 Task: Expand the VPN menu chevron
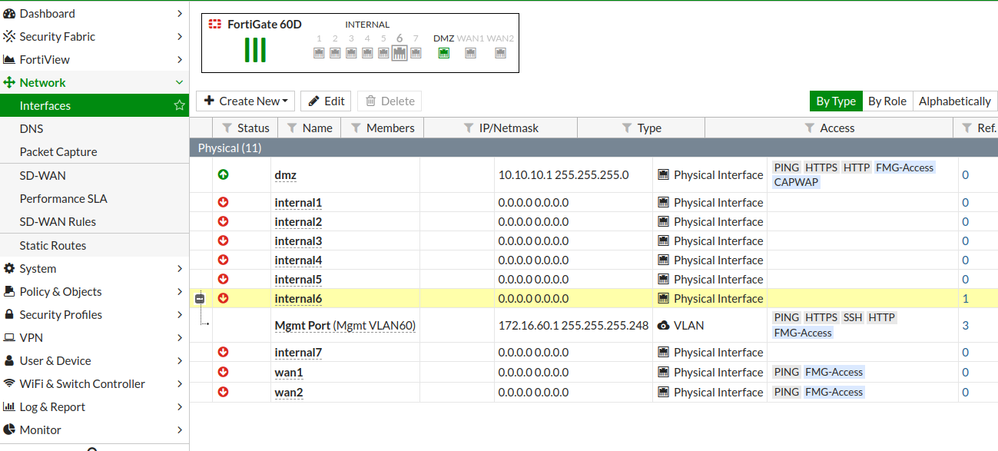(x=179, y=338)
